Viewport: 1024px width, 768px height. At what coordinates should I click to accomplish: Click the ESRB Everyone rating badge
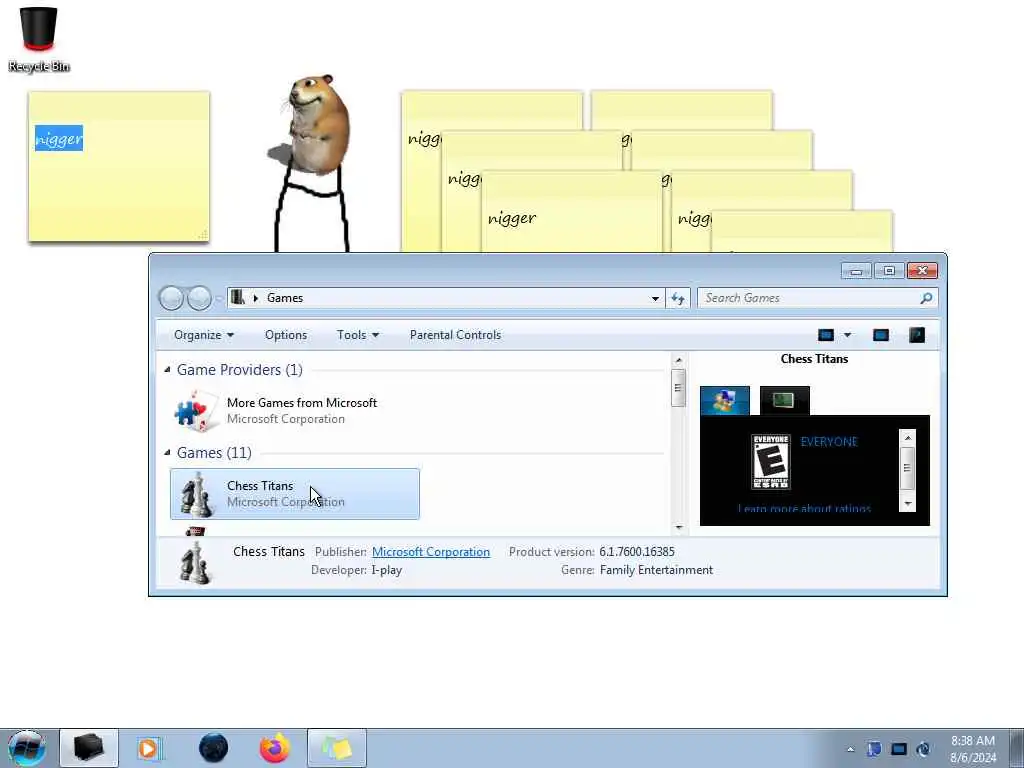point(771,461)
